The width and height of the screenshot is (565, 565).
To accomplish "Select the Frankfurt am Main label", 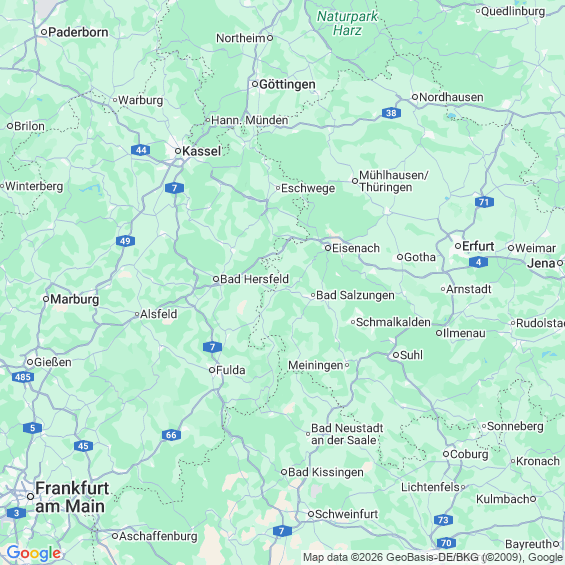I will tap(72, 497).
